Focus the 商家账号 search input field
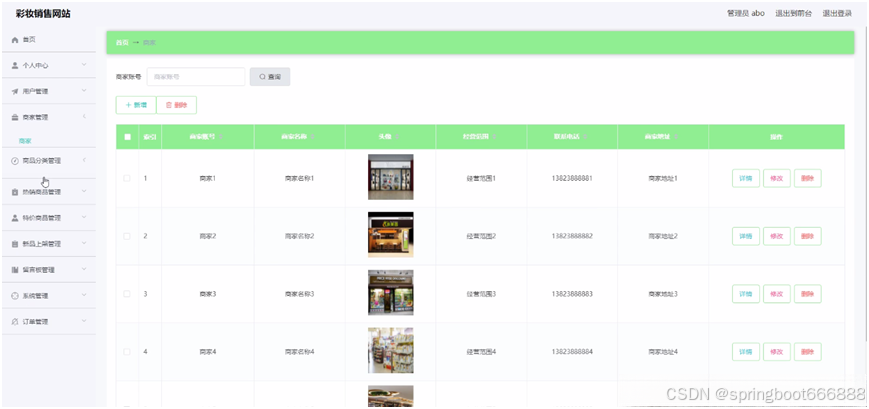This screenshot has height=409, width=869. pos(196,77)
